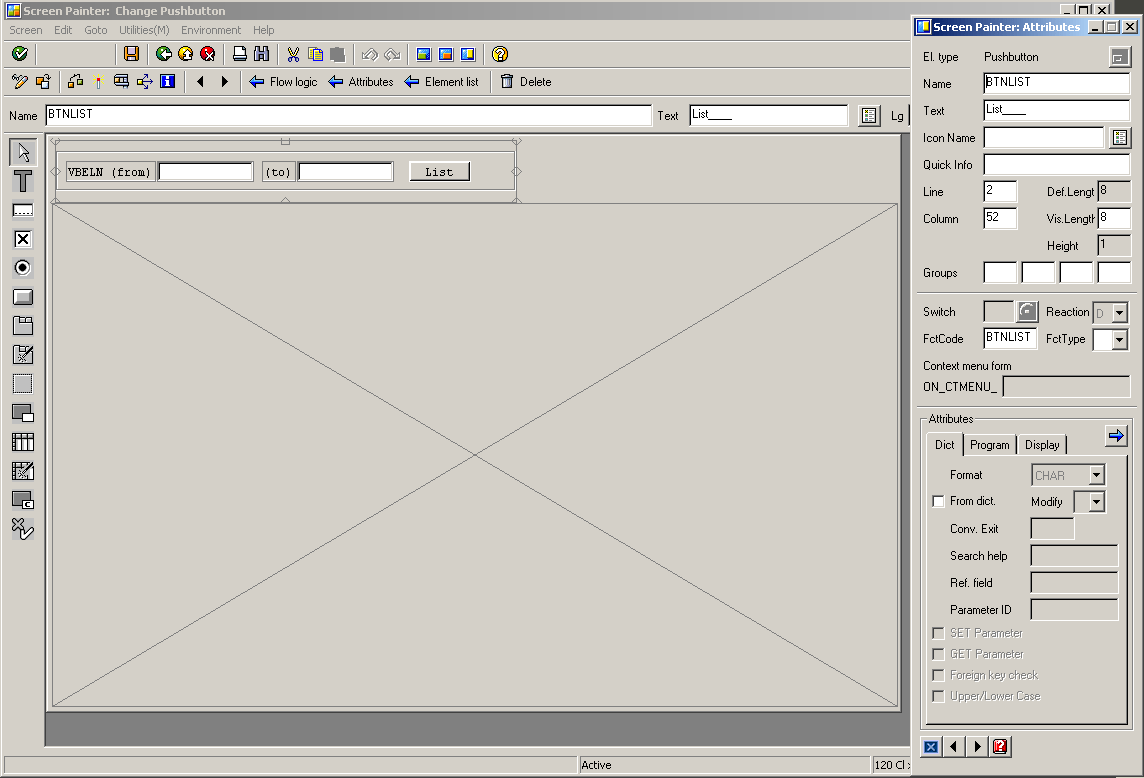Switch to the Dict attributes tab
The width and height of the screenshot is (1144, 778).
(944, 444)
